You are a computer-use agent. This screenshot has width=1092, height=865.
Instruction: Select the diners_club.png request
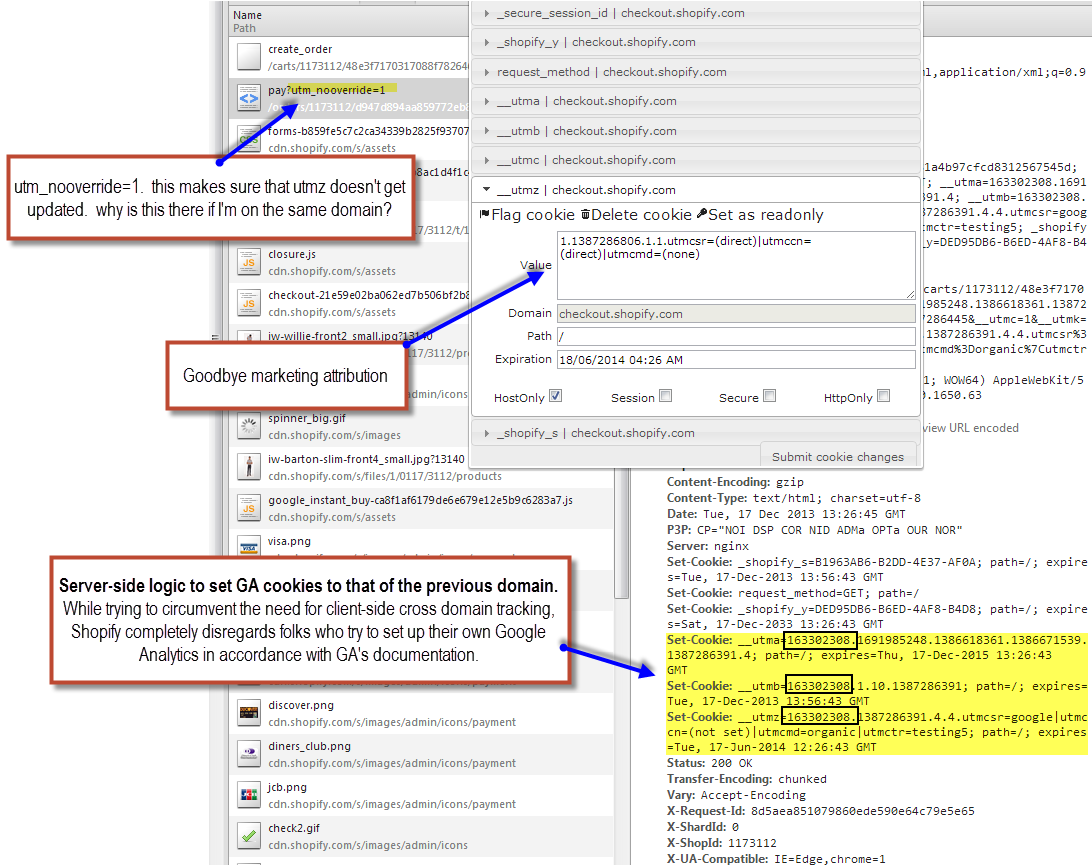click(x=422, y=754)
